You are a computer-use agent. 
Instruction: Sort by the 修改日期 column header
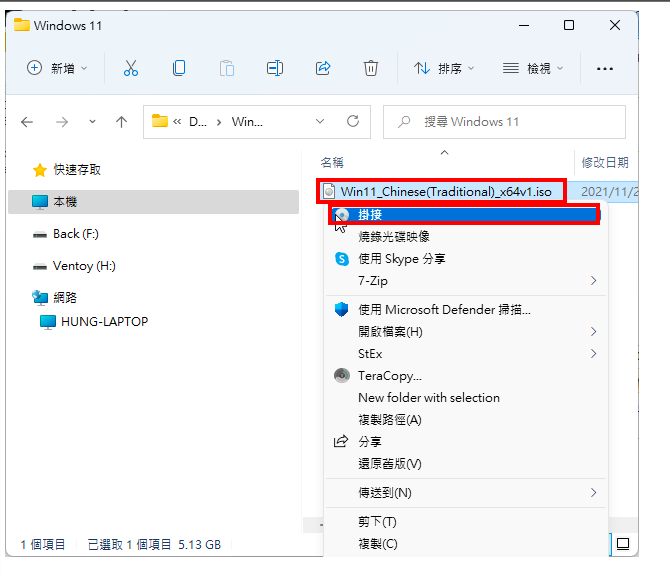(605, 162)
